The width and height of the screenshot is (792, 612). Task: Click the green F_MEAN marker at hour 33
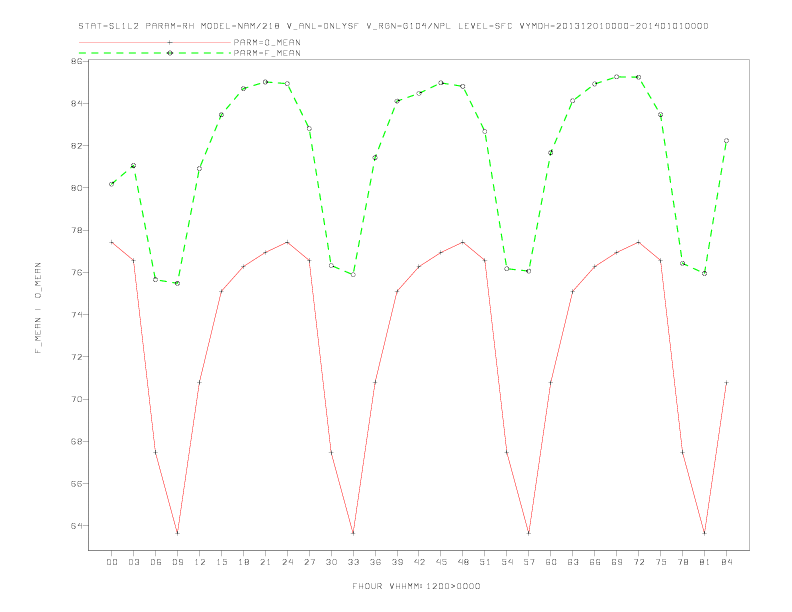pyautogui.click(x=353, y=275)
